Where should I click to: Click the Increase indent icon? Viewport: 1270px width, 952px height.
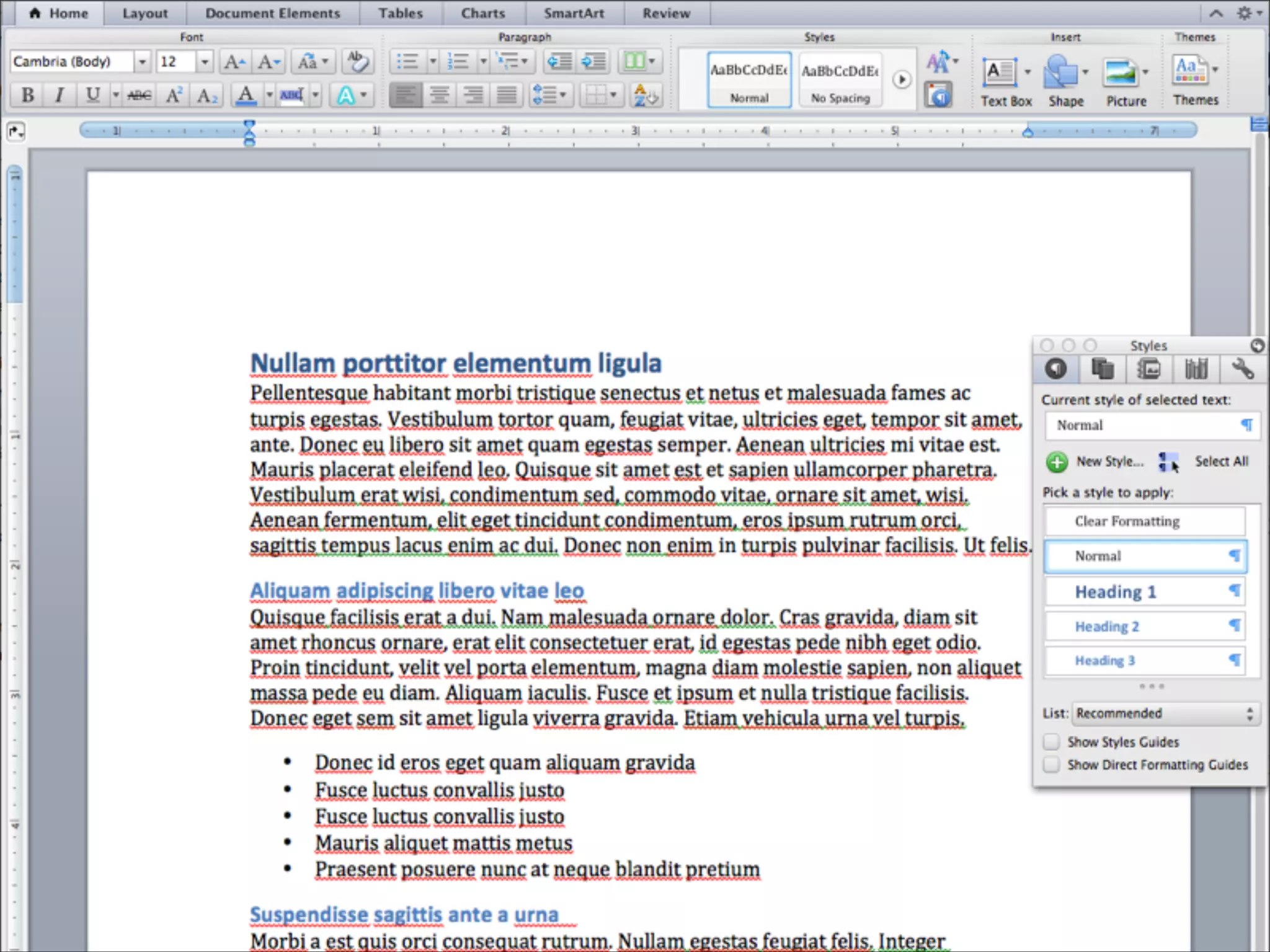pos(593,61)
